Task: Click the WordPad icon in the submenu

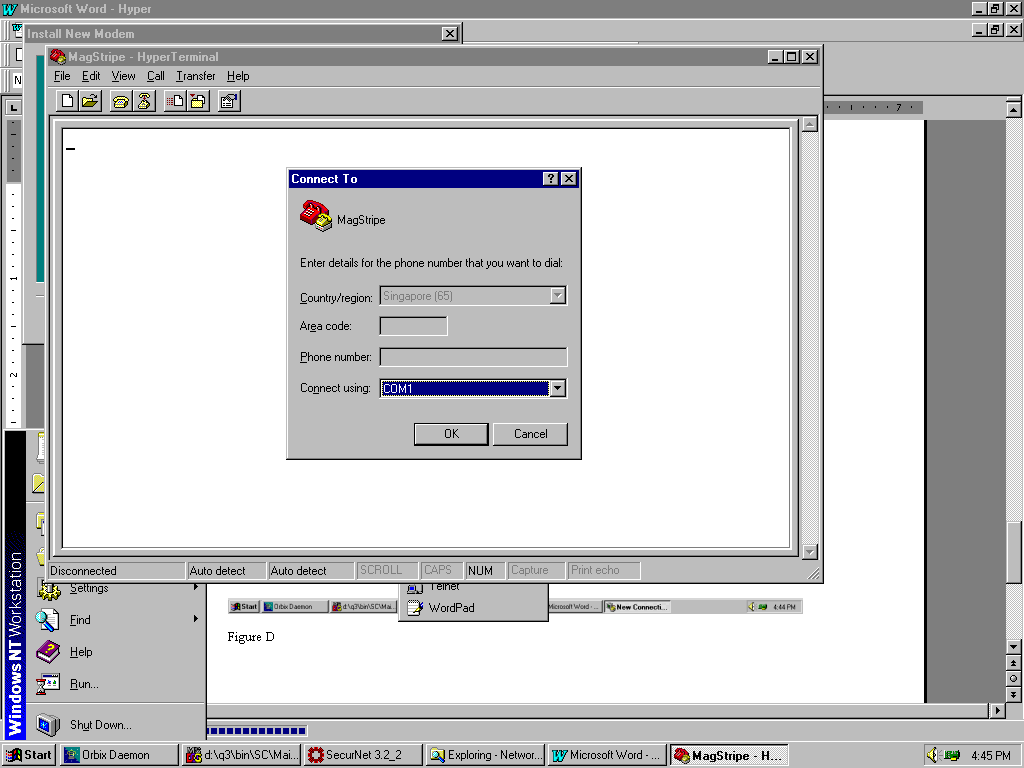Action: (x=415, y=607)
